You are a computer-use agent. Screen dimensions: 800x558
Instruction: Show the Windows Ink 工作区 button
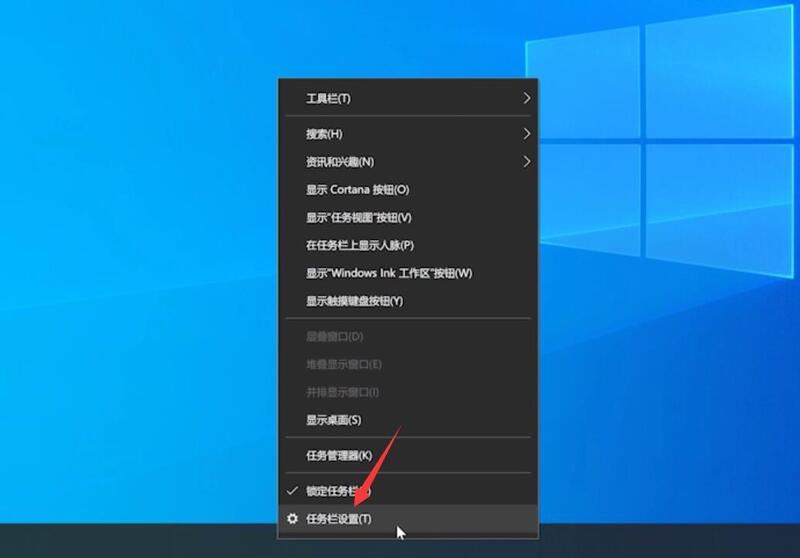pyautogui.click(x=388, y=273)
